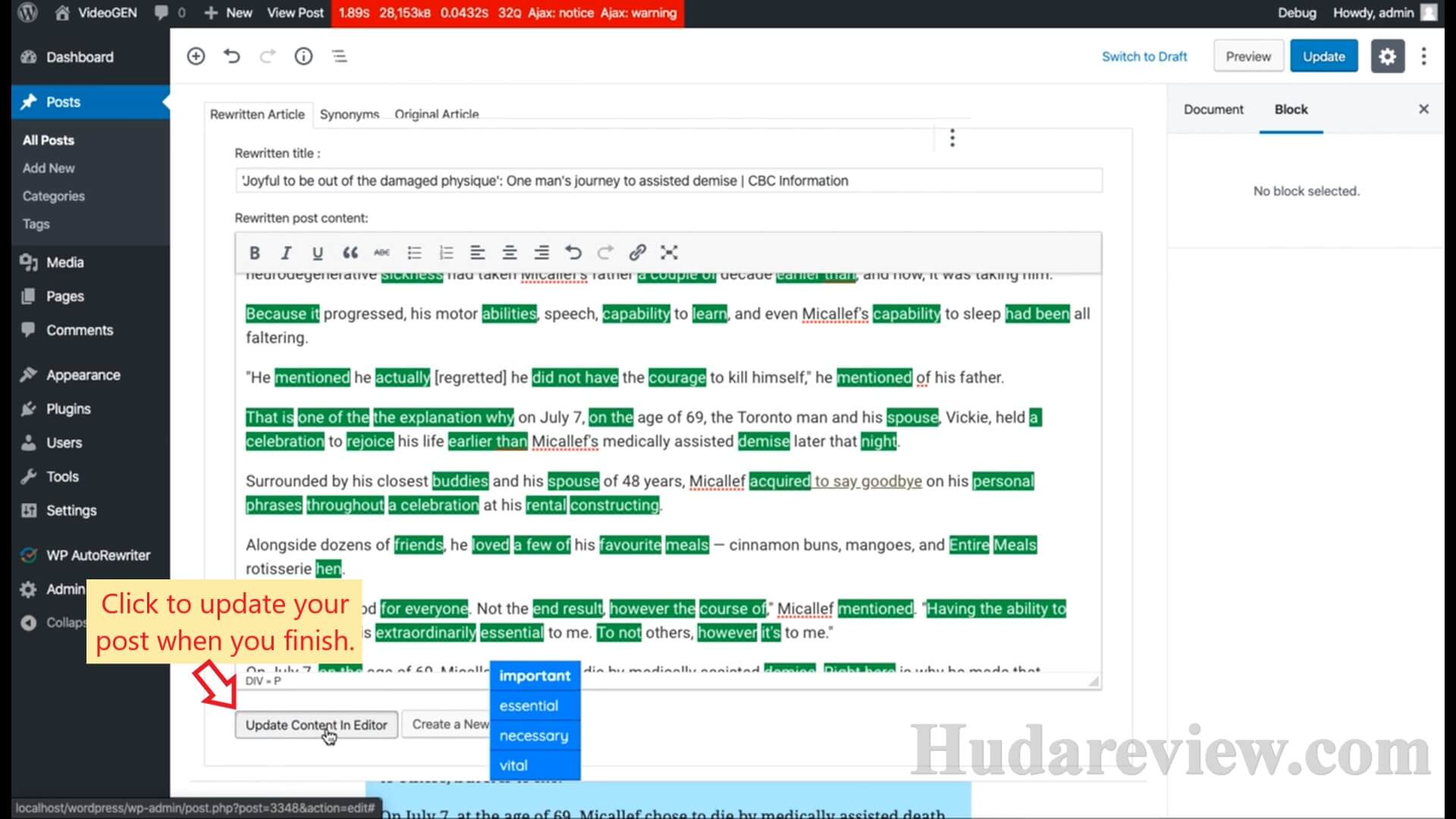Screen dimensions: 1456x819
Task: Toggle settings sidebar gear icon
Action: pyautogui.click(x=1388, y=56)
